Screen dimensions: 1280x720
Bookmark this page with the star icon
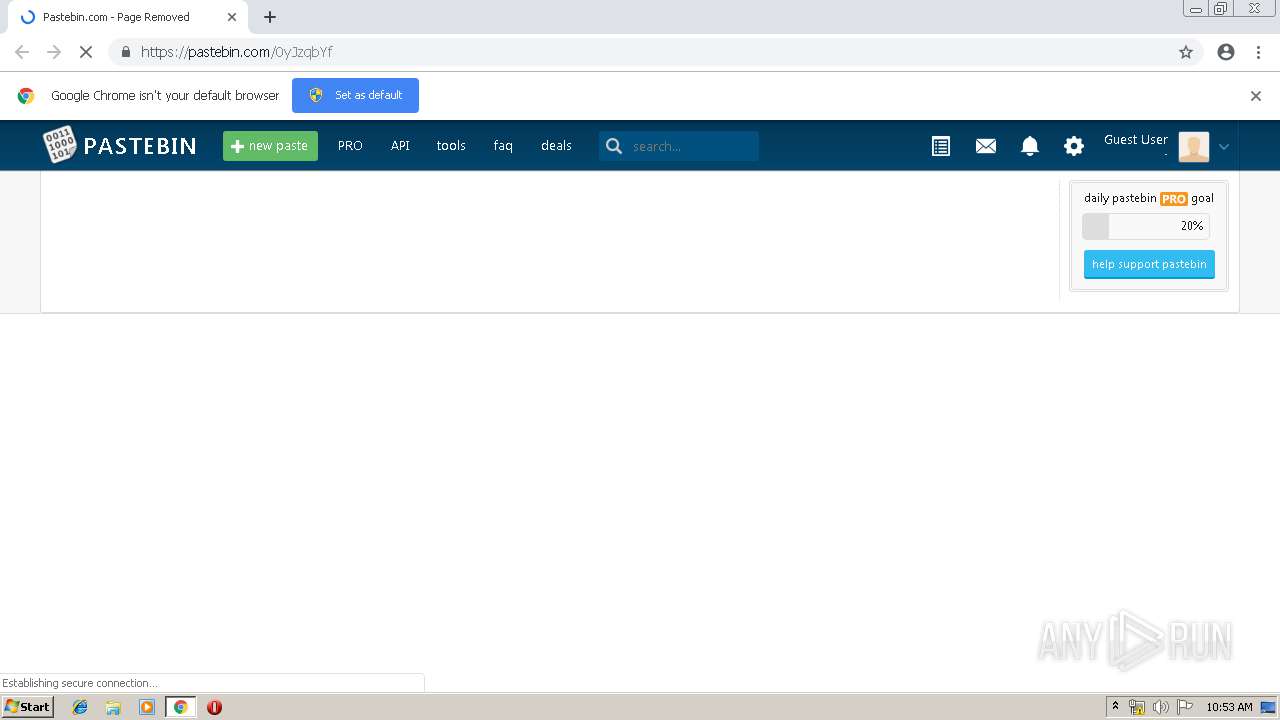[x=1186, y=52]
